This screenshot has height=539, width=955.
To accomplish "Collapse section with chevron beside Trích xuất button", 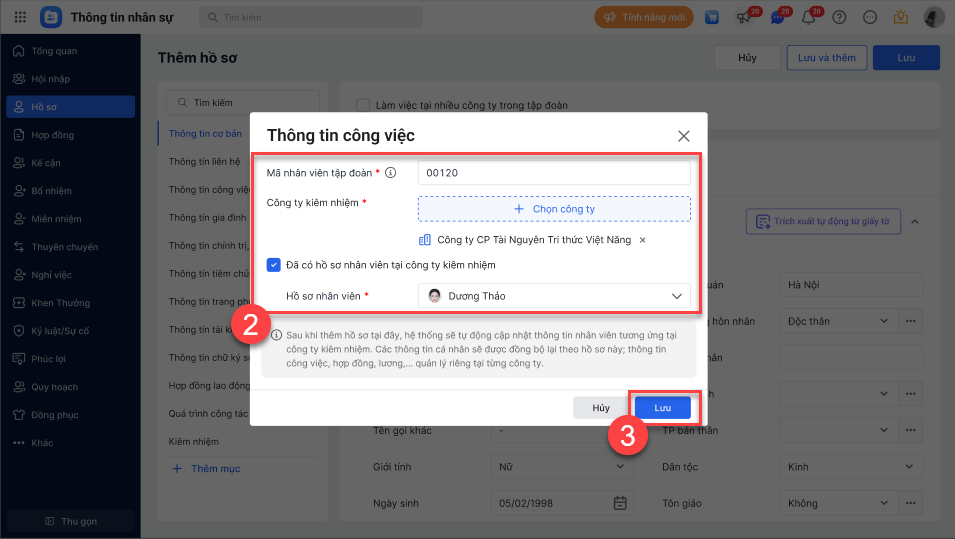I will 915,222.
